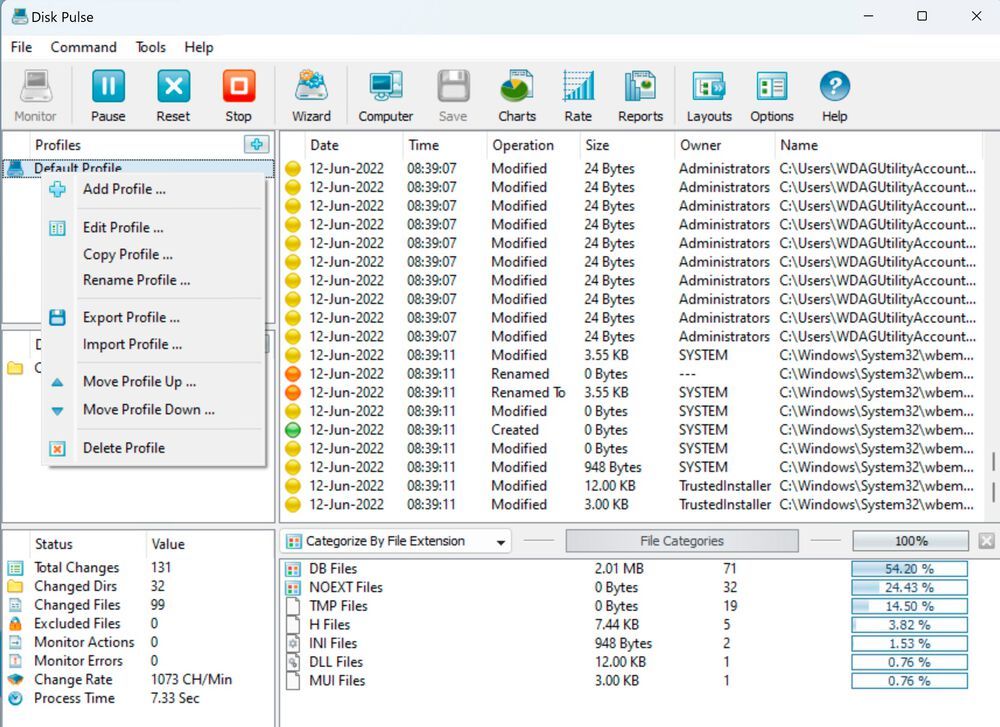
Task: Open the Categorize By File Extension dropdown
Action: click(396, 541)
